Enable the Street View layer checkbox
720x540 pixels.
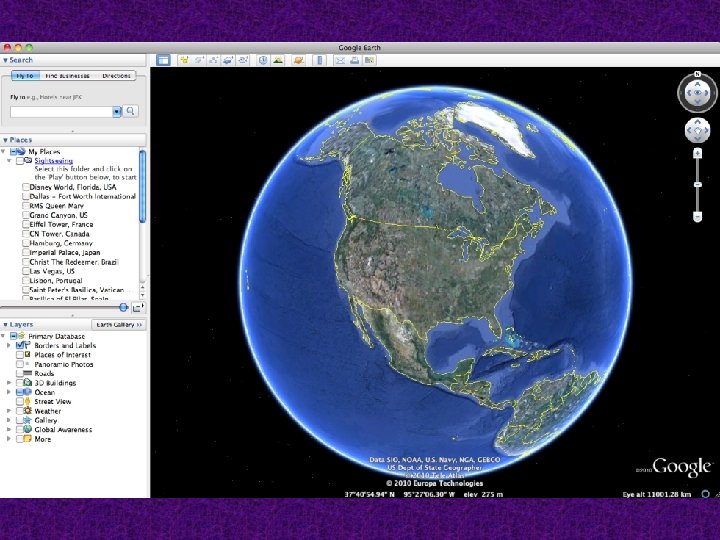coord(20,401)
